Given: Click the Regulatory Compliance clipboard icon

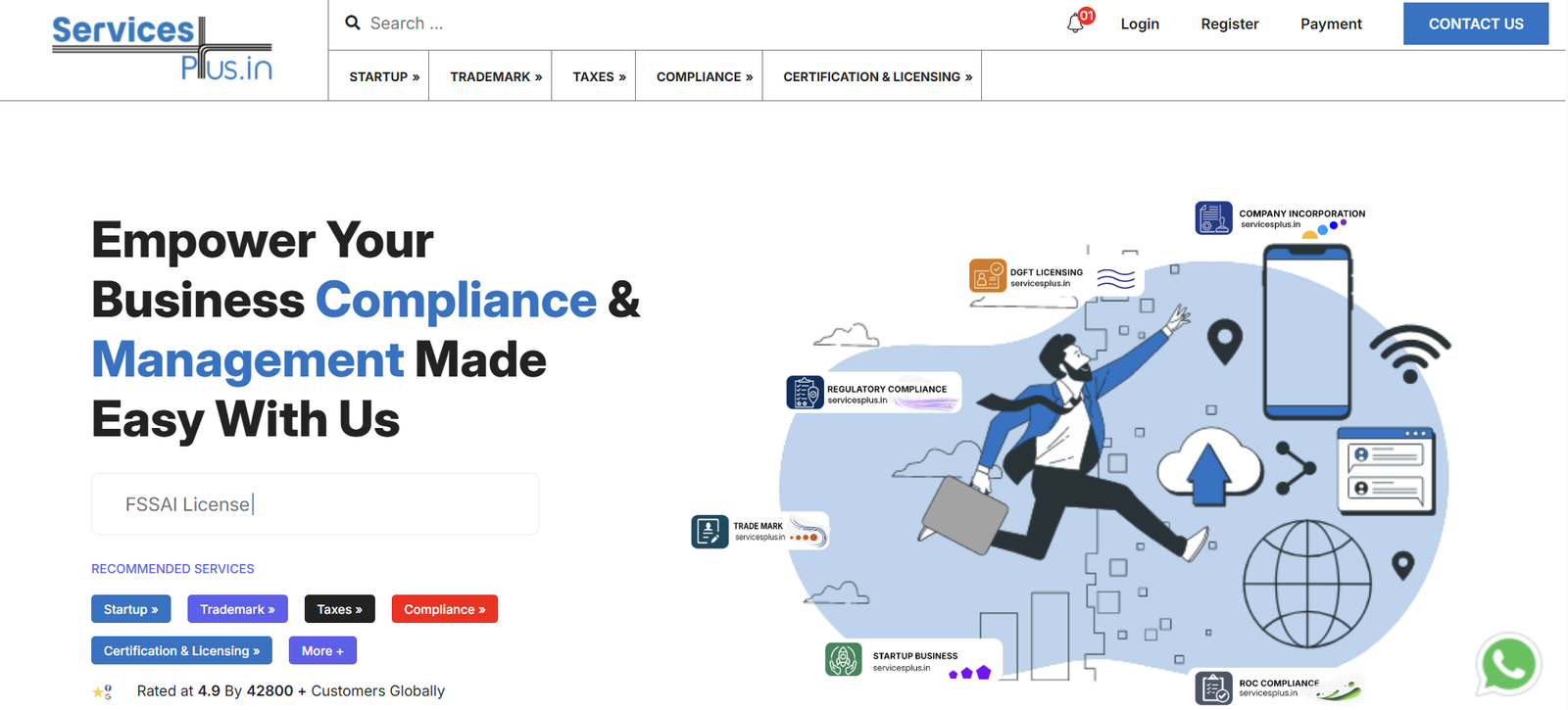Looking at the screenshot, I should tap(805, 393).
